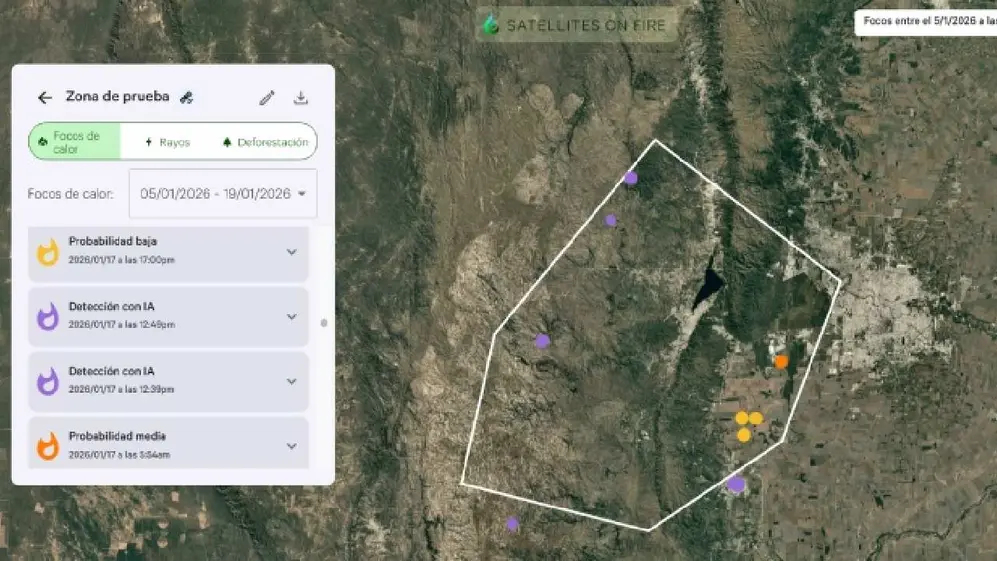Go back using the left arrow icon

[x=45, y=97]
